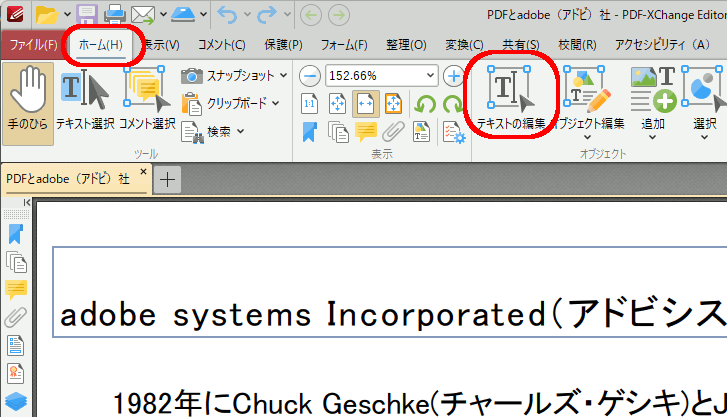Click the fit visible icon
The height and width of the screenshot is (417, 727).
(393, 104)
